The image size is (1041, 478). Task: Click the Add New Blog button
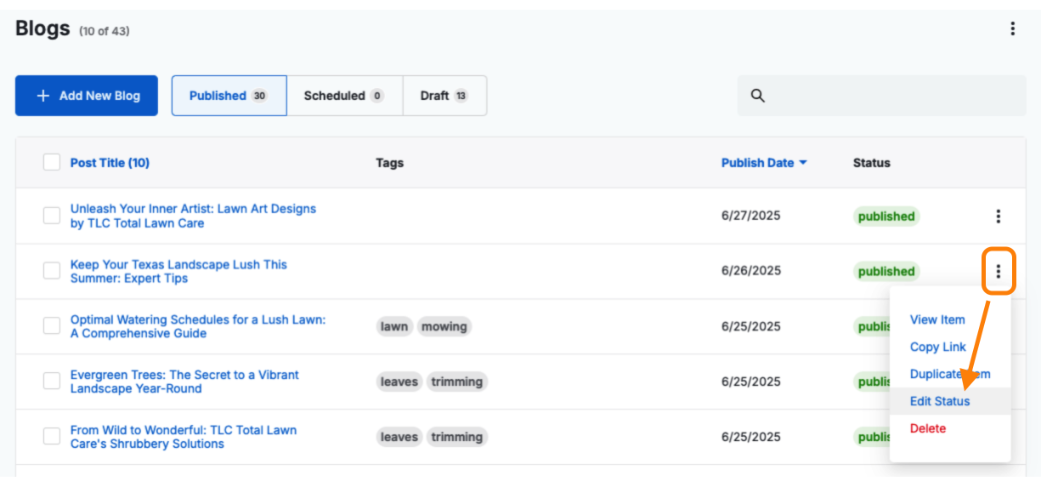click(x=87, y=96)
